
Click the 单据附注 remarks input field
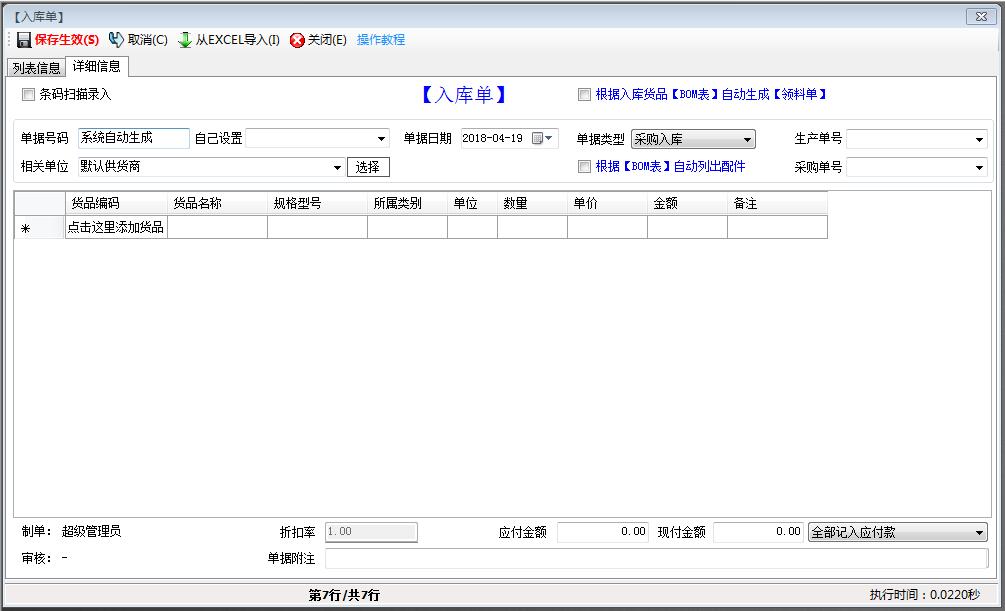tap(656, 558)
